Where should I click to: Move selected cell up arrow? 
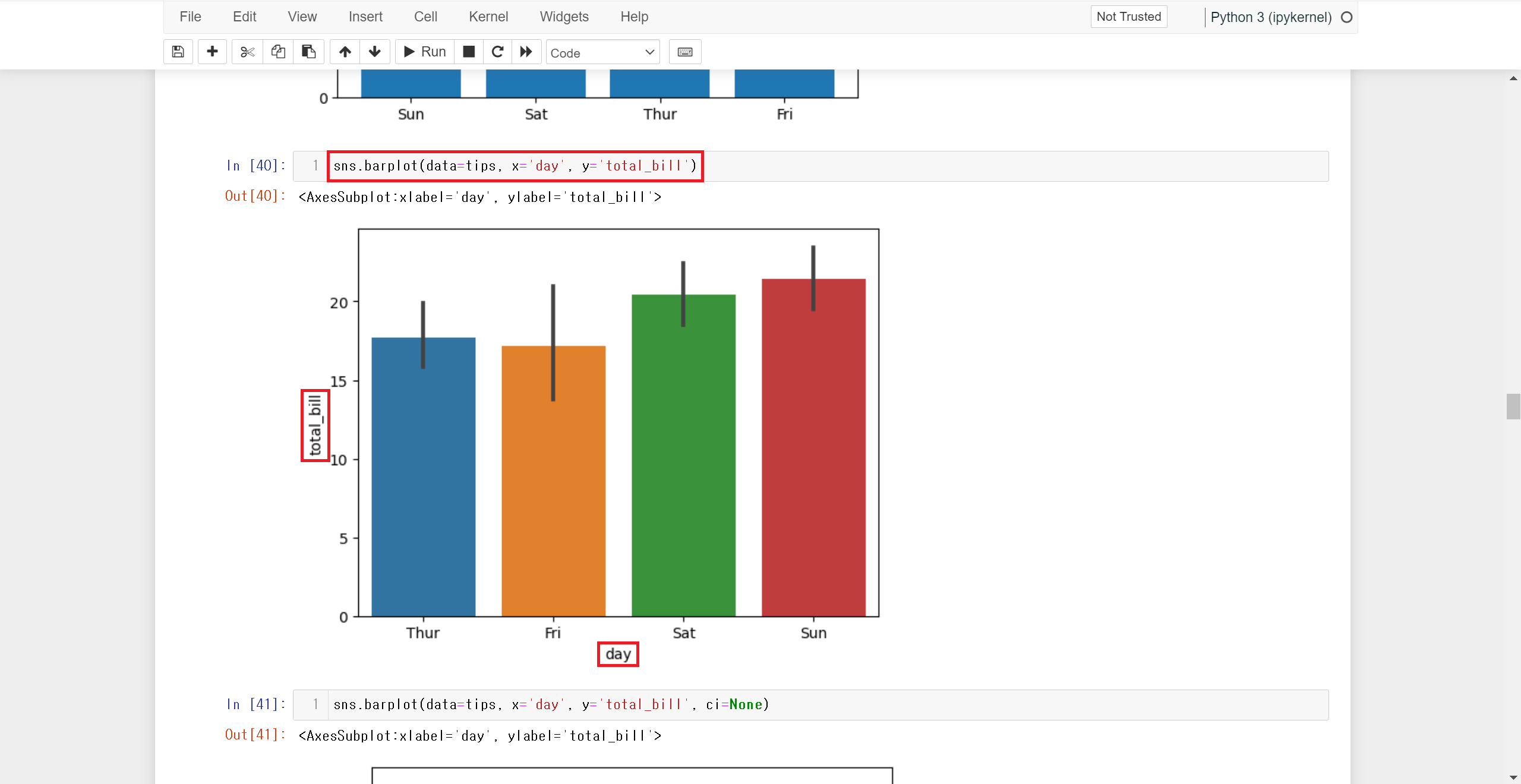pyautogui.click(x=345, y=52)
